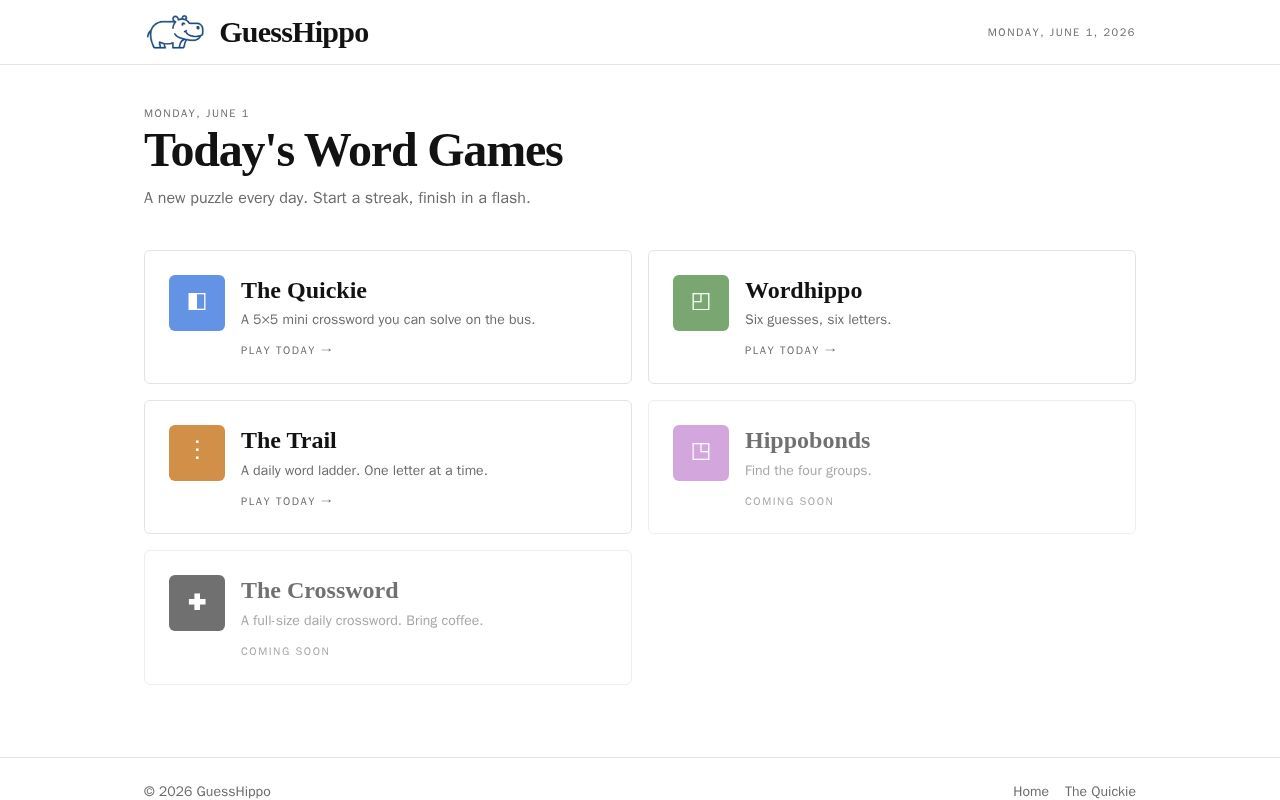Click 'A full-size daily crossword' description
The height and width of the screenshot is (800, 1280).
362,620
